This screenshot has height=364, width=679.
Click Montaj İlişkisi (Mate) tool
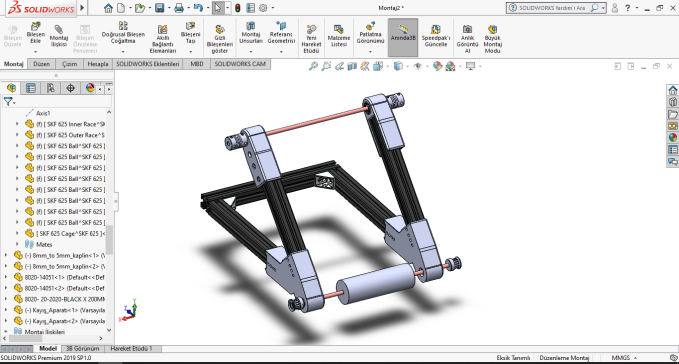(x=58, y=35)
